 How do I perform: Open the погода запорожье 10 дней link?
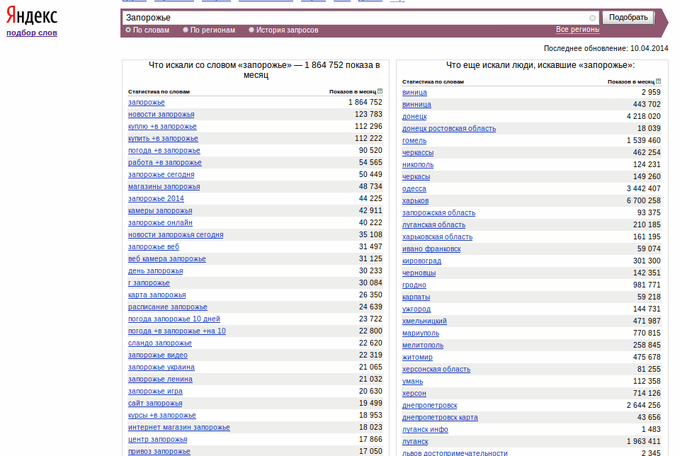[174, 319]
